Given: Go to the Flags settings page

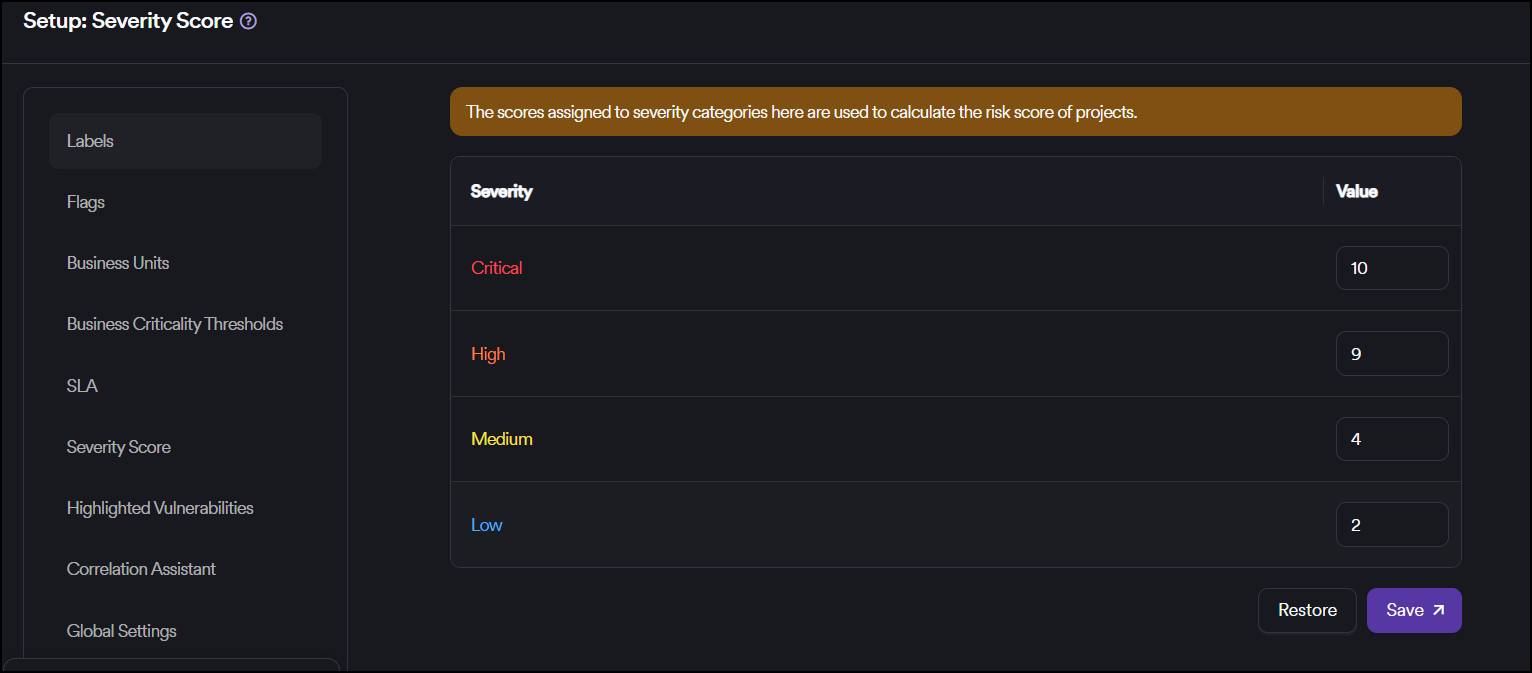Looking at the screenshot, I should click(86, 202).
